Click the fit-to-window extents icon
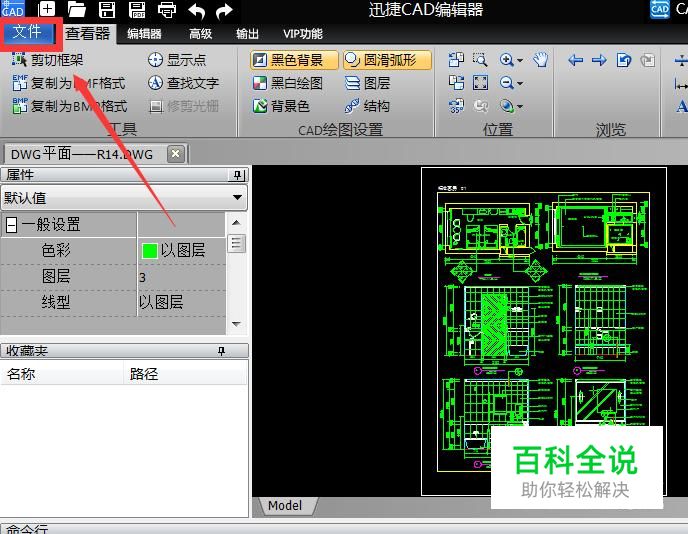 pyautogui.click(x=480, y=82)
